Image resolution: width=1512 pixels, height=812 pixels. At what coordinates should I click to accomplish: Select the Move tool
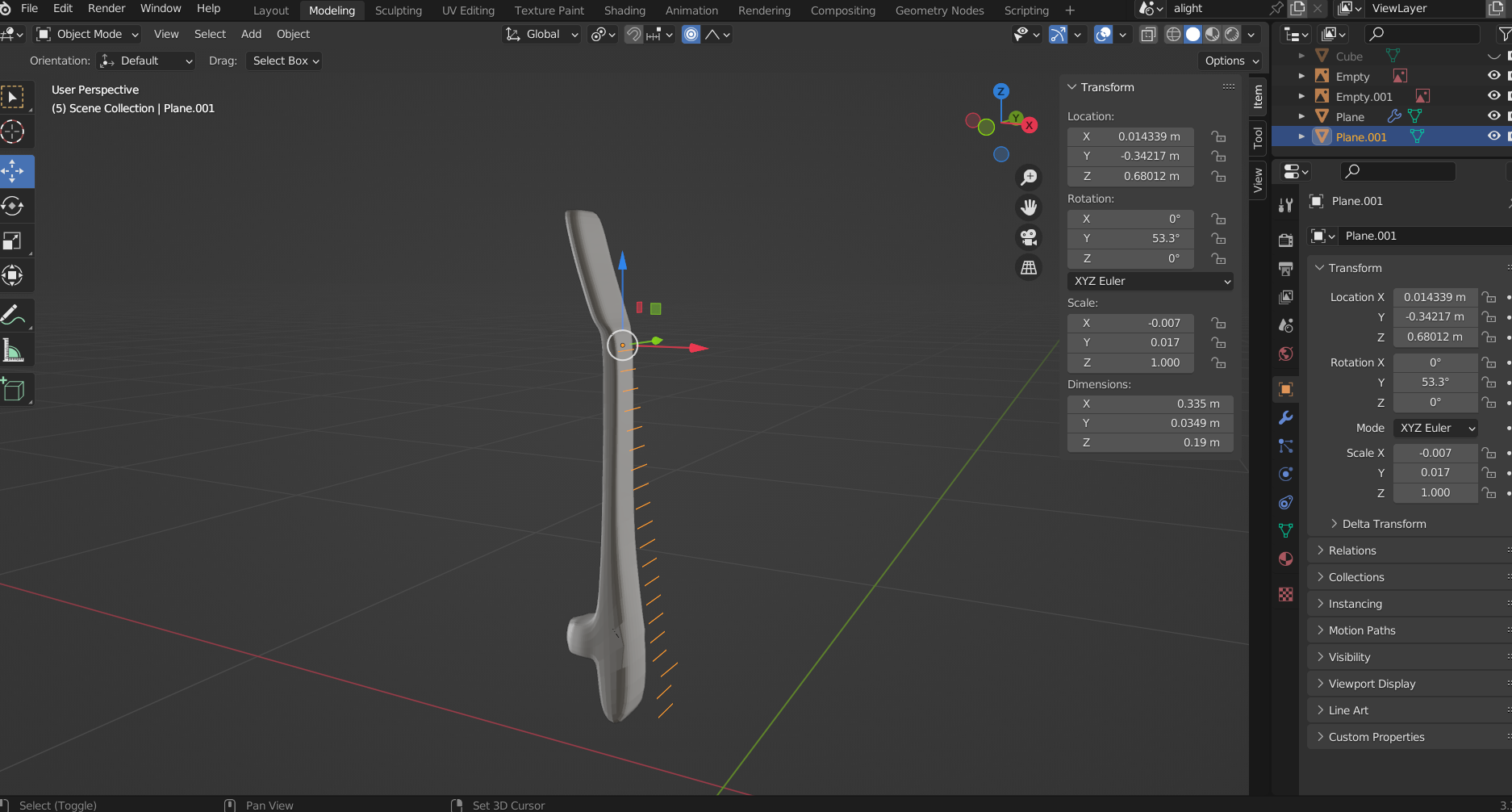13,171
